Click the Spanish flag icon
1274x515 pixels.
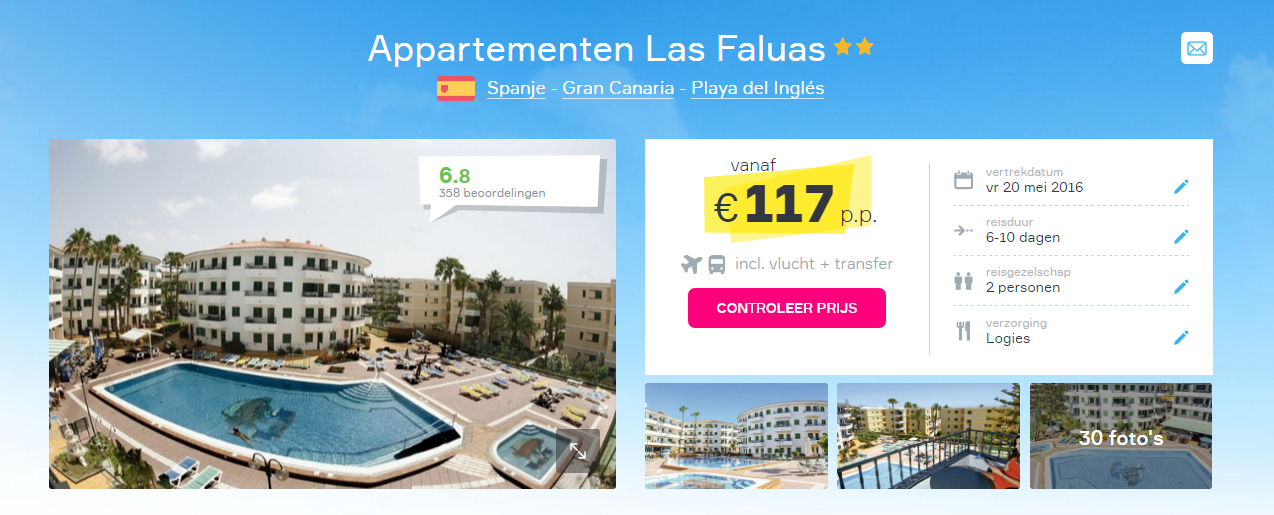pyautogui.click(x=456, y=88)
